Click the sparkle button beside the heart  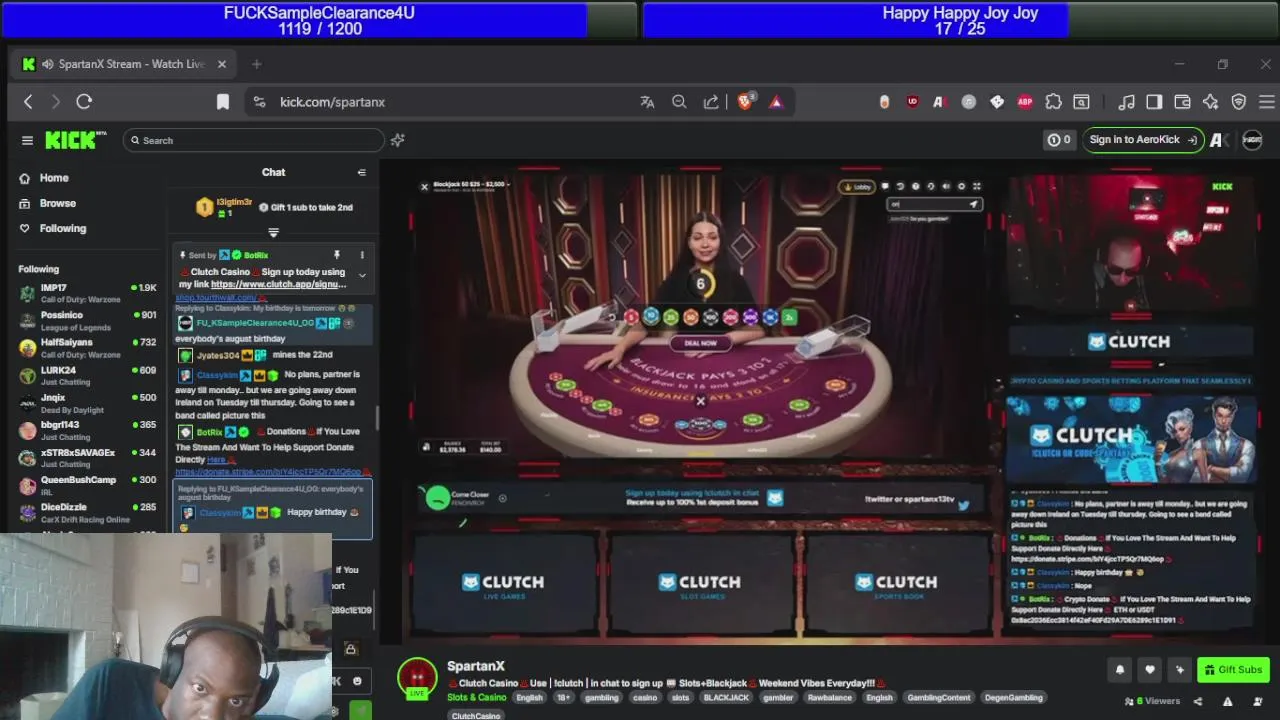point(1180,670)
